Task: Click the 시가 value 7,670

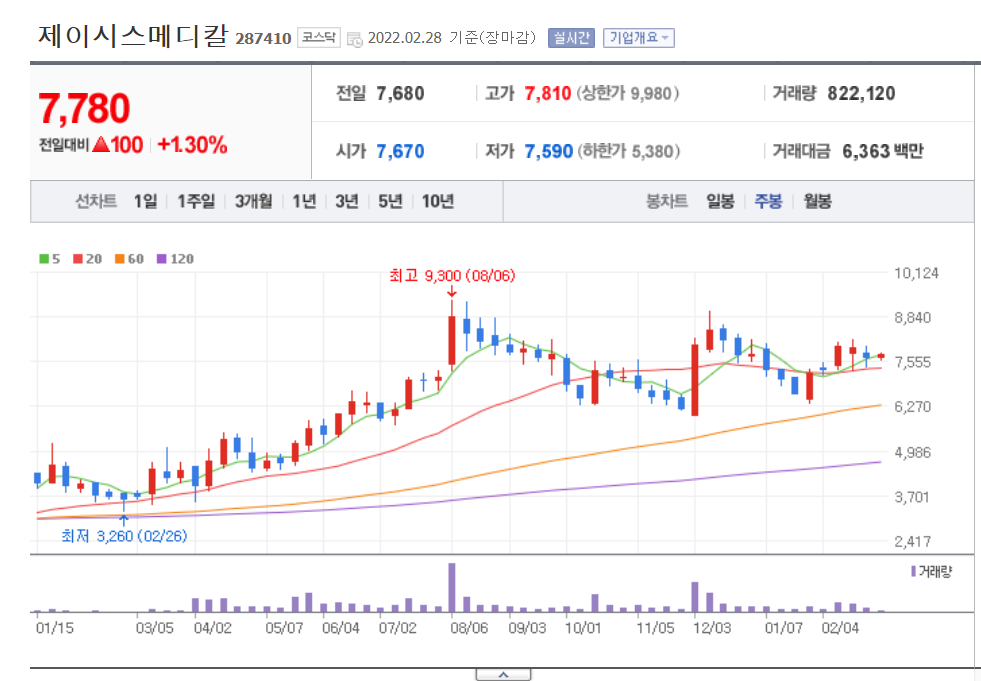Action: [400, 151]
